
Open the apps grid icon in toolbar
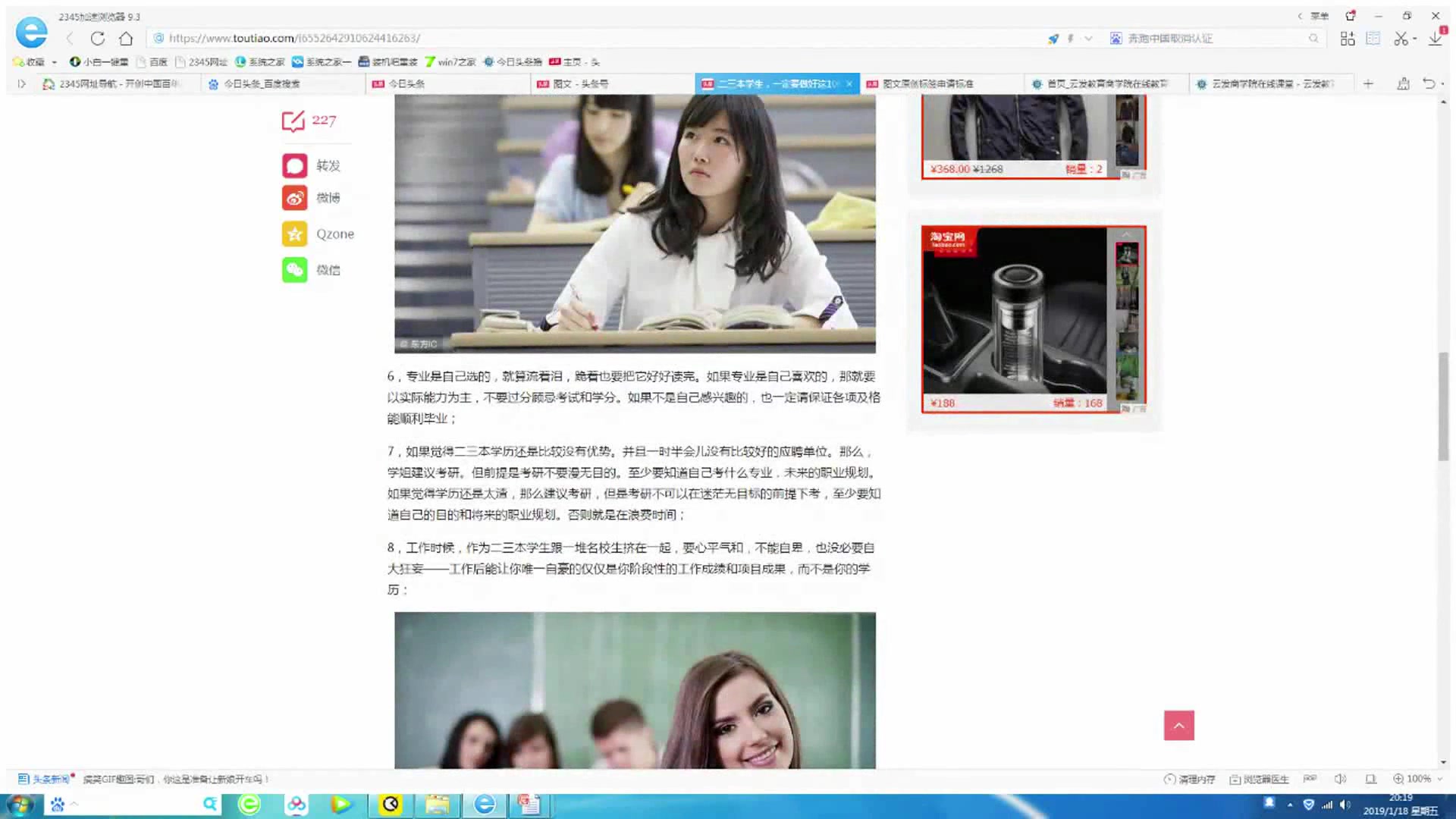tap(1348, 39)
